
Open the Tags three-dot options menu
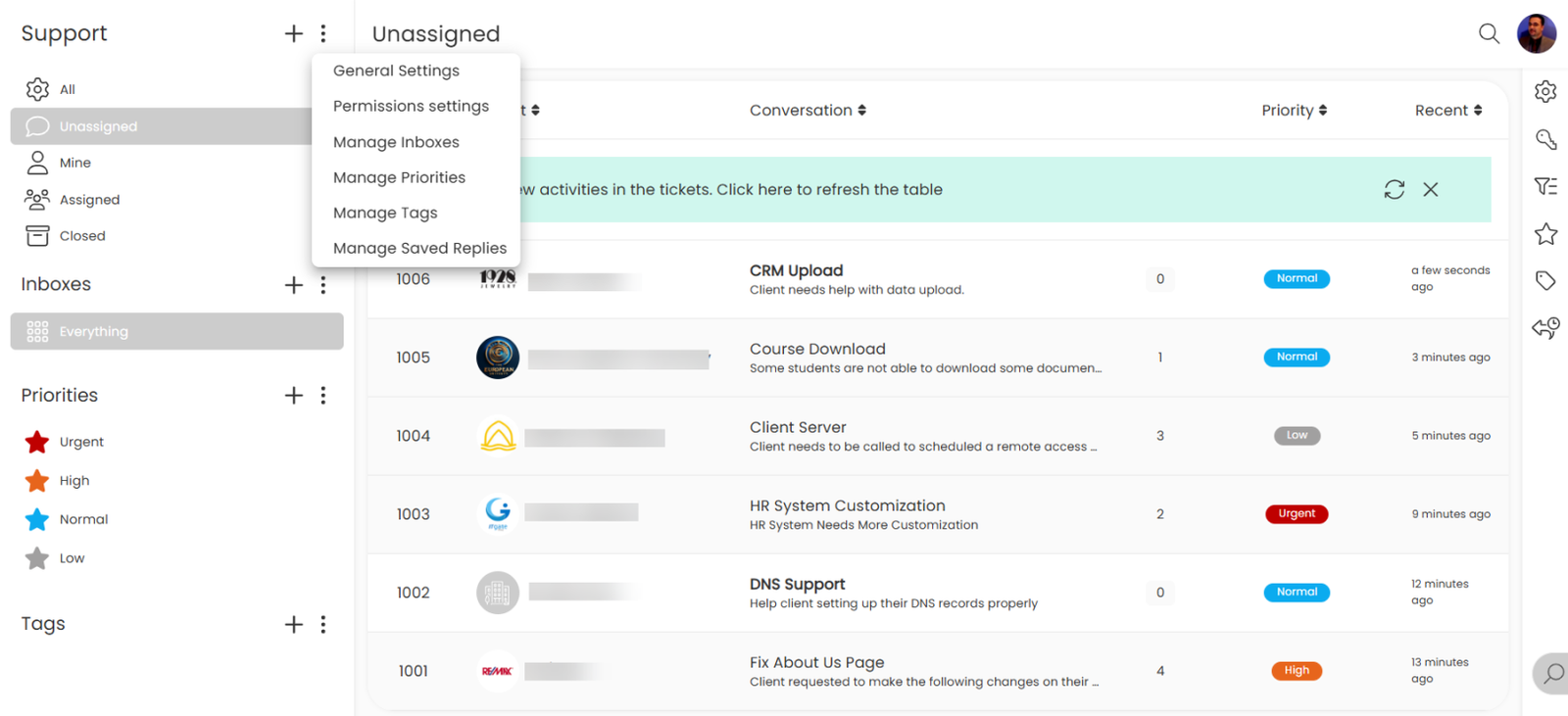(x=323, y=625)
